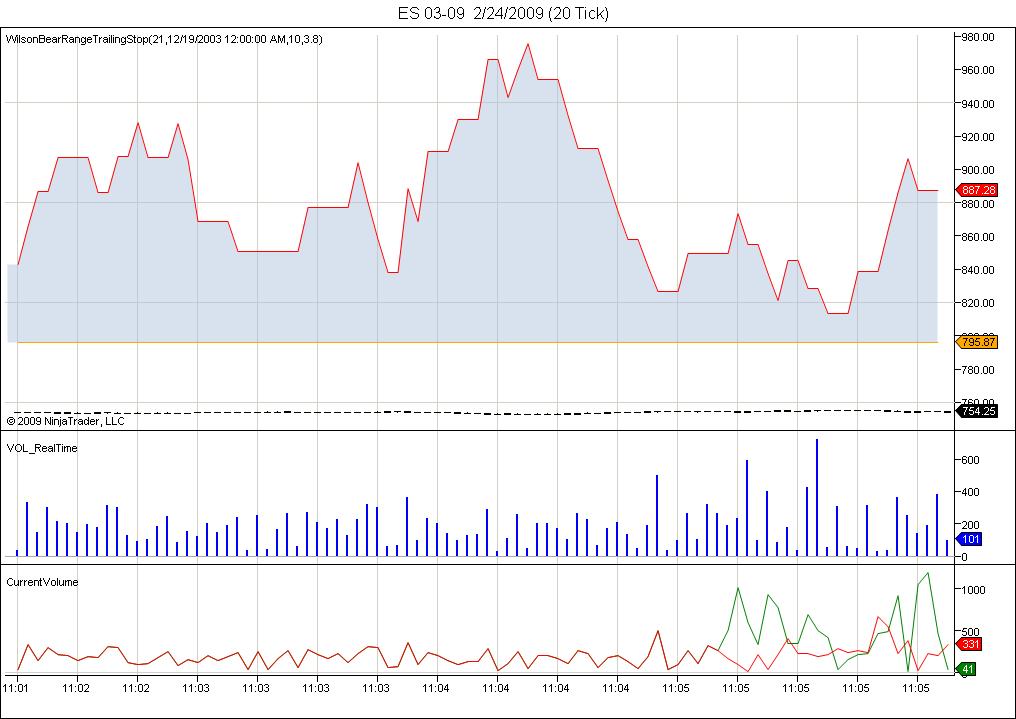Click the blue 101 volume marker

click(969, 539)
